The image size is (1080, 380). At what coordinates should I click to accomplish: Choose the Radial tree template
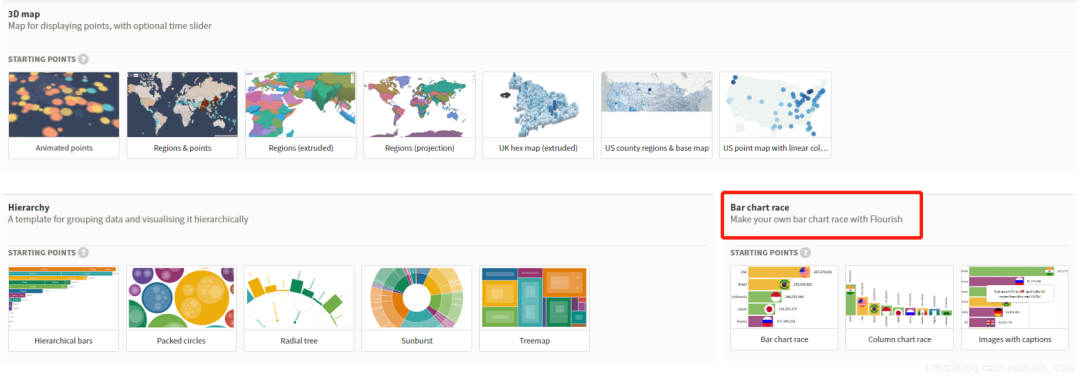(300, 308)
